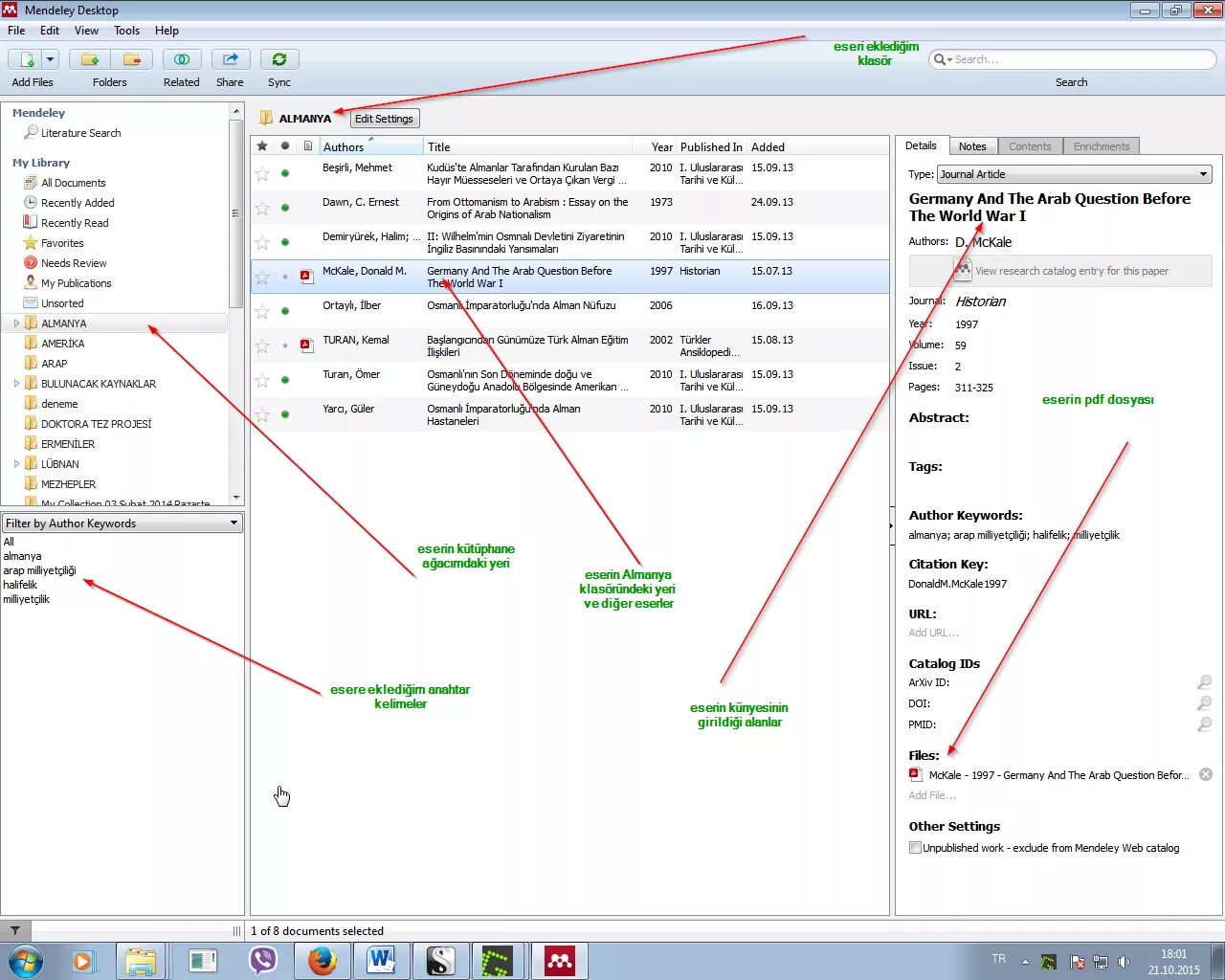Open Literature Search in the sidebar

pos(80,133)
